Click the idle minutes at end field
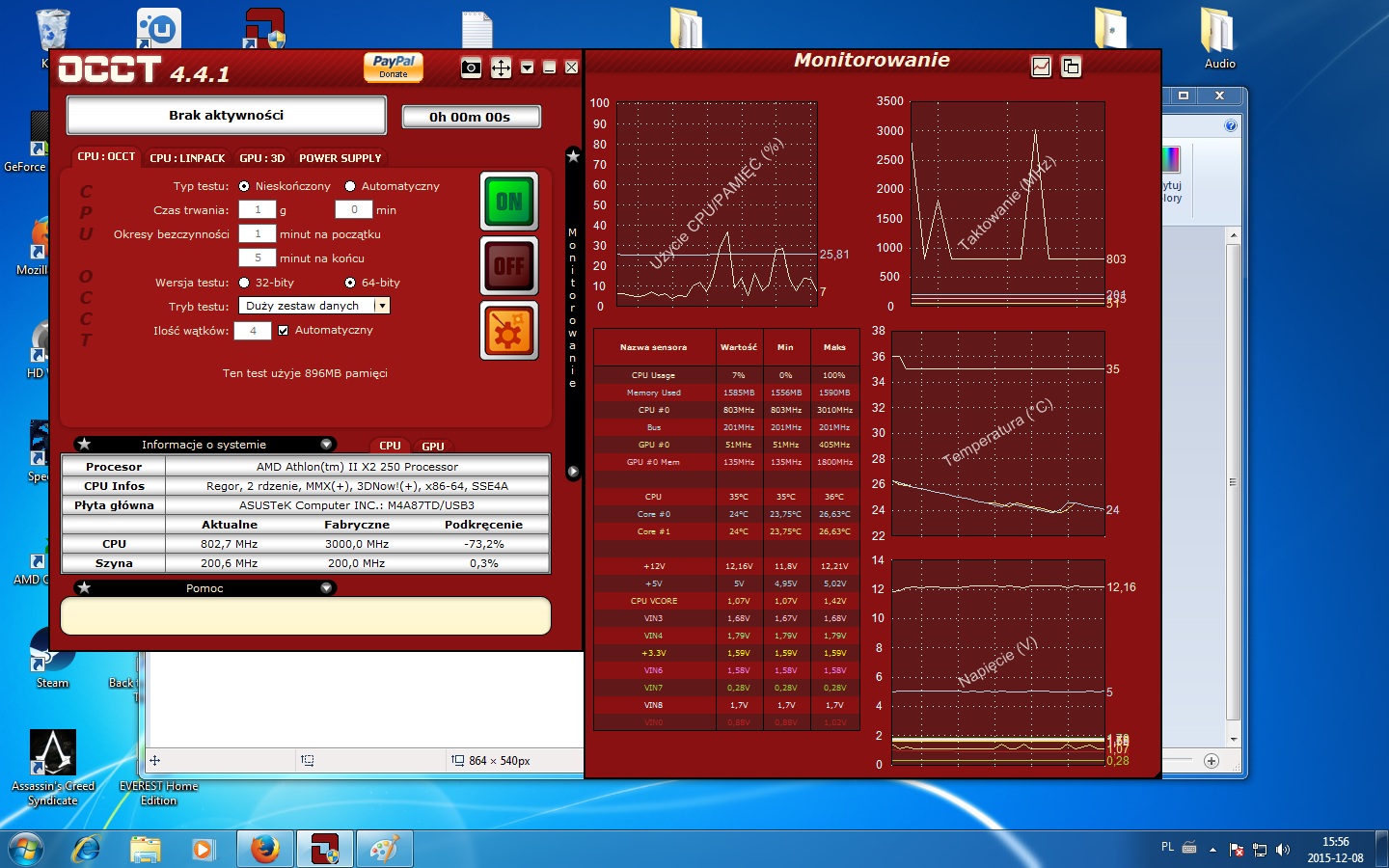The width and height of the screenshot is (1389, 868). click(x=258, y=258)
